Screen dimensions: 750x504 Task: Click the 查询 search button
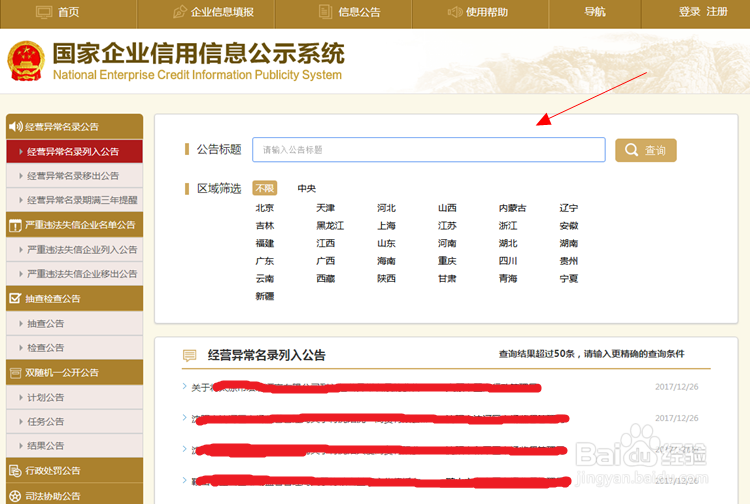(646, 150)
